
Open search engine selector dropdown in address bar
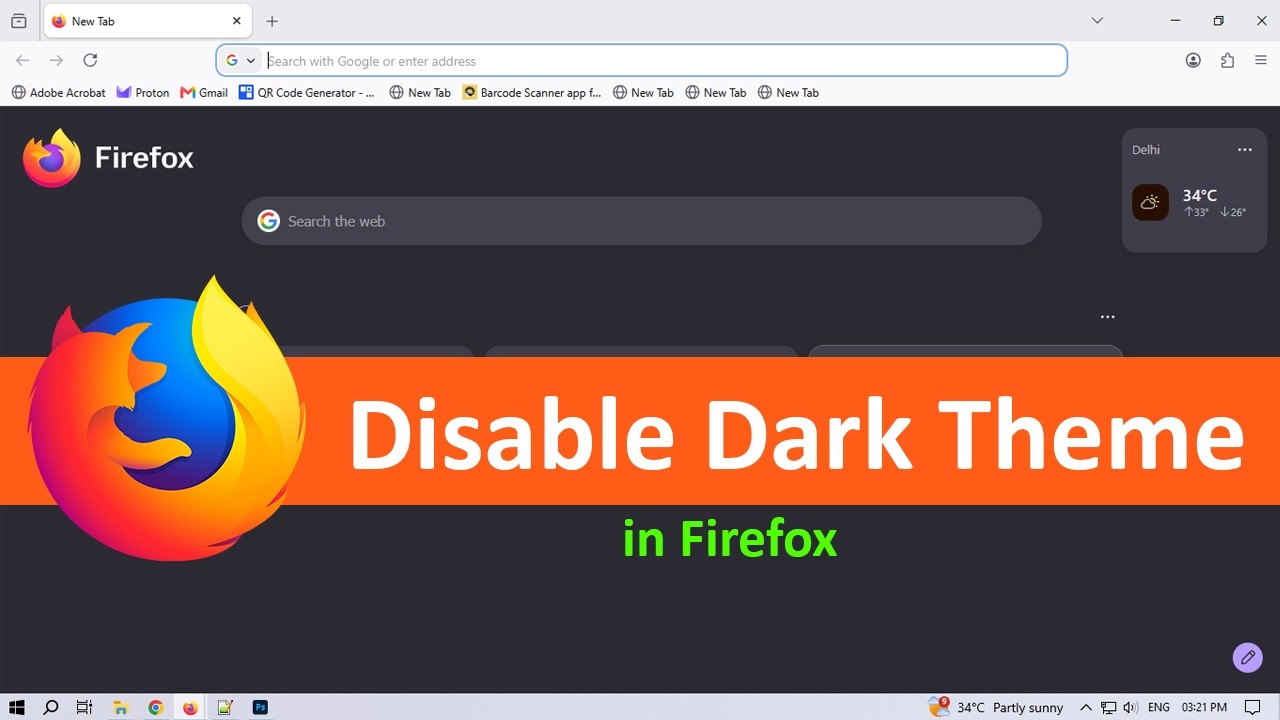point(241,61)
